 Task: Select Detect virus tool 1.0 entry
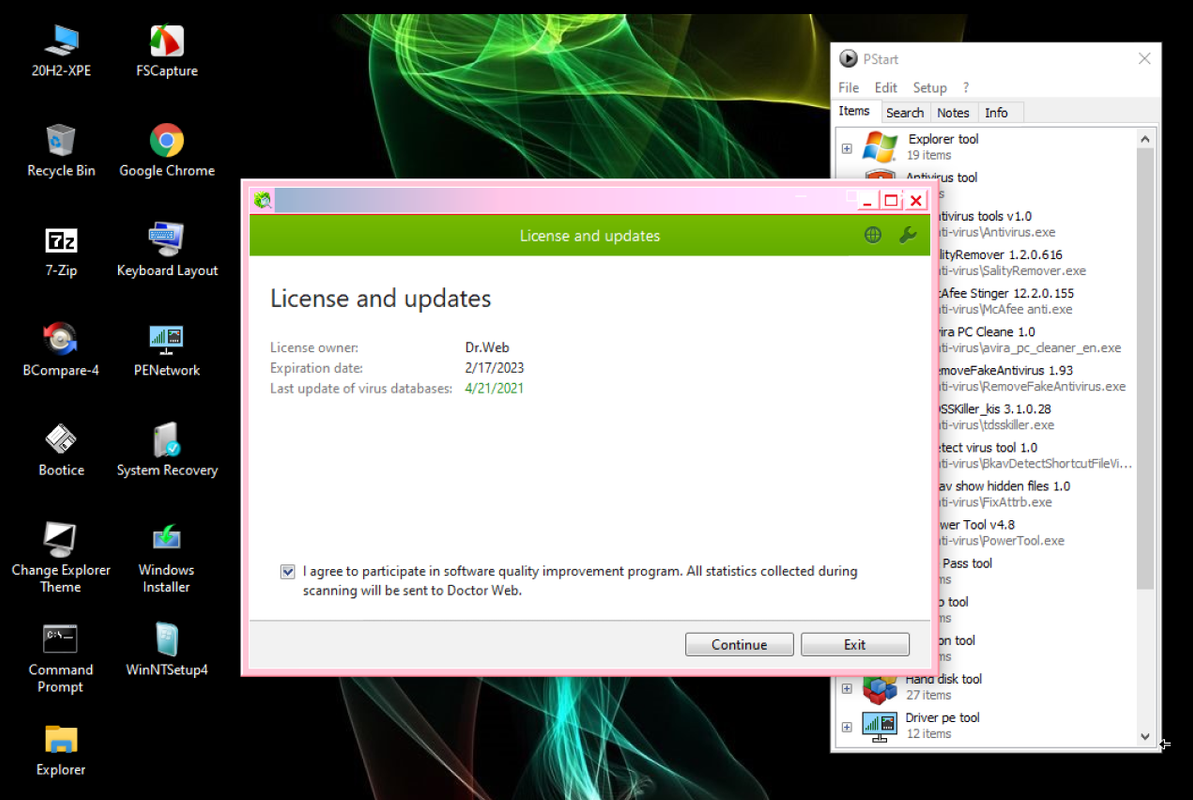pyautogui.click(x=1036, y=455)
